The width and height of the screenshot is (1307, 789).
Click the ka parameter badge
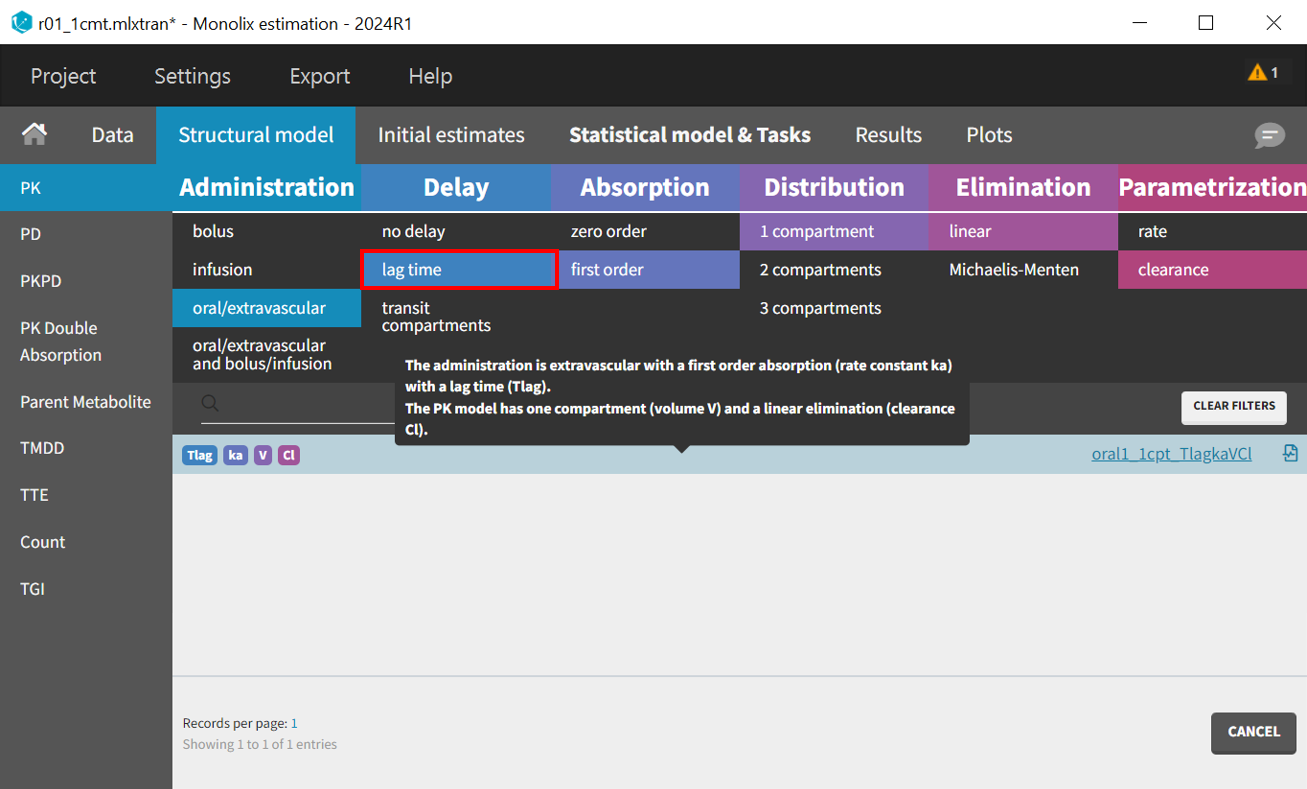tap(236, 455)
